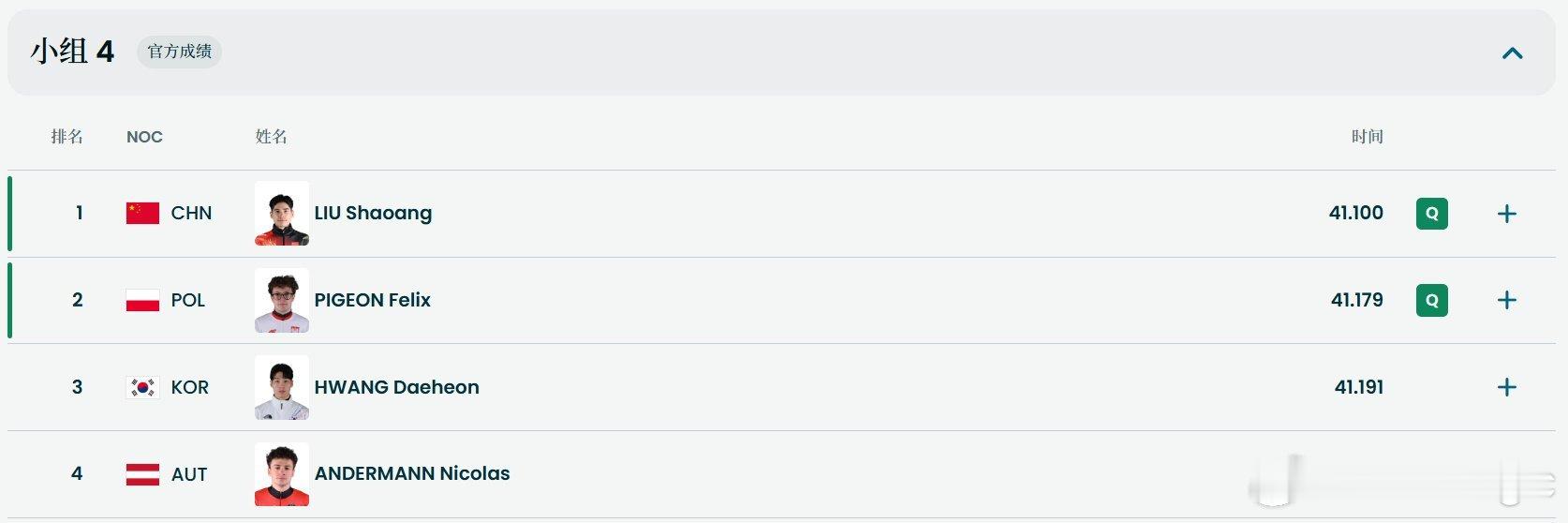Open LIU Shaoang's athlete photo
Screen dimensions: 1568x523
[x=282, y=214]
